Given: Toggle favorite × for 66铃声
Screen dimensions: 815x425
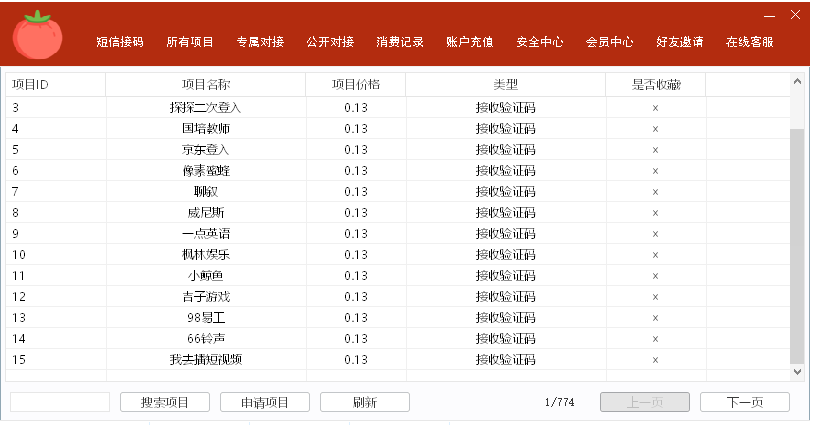Looking at the screenshot, I should pyautogui.click(x=655, y=339).
